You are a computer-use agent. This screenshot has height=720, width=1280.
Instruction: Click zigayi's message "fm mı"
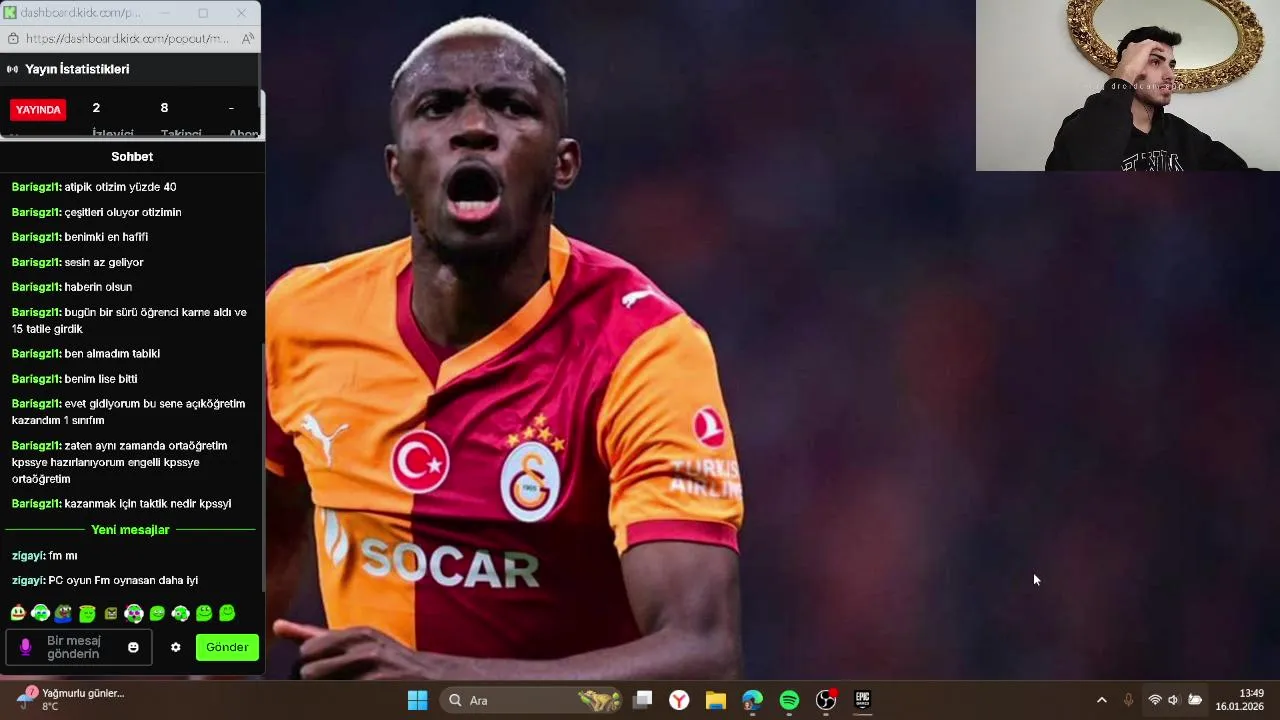[x=63, y=555]
